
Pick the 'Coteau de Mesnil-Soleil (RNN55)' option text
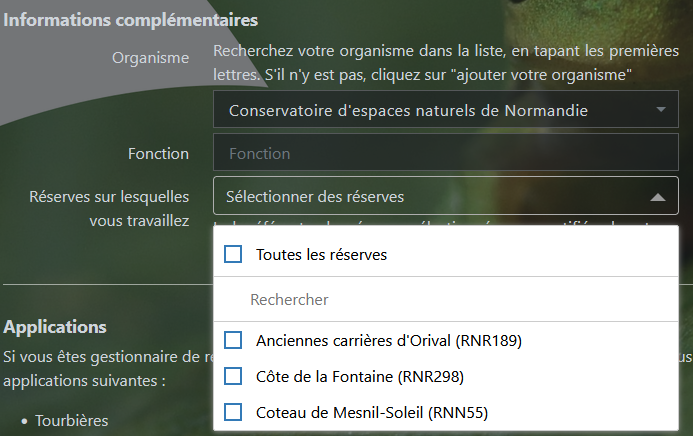coord(373,411)
